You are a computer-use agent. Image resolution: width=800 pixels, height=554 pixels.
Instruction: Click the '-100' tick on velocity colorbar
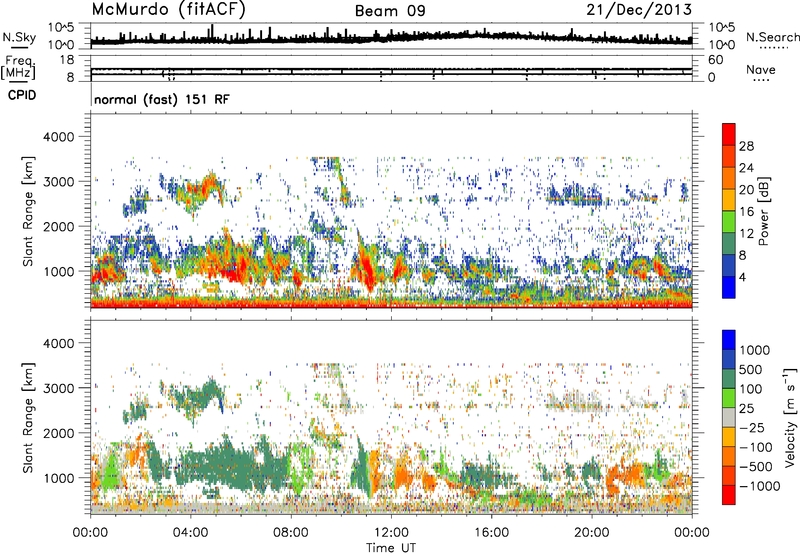[756, 447]
